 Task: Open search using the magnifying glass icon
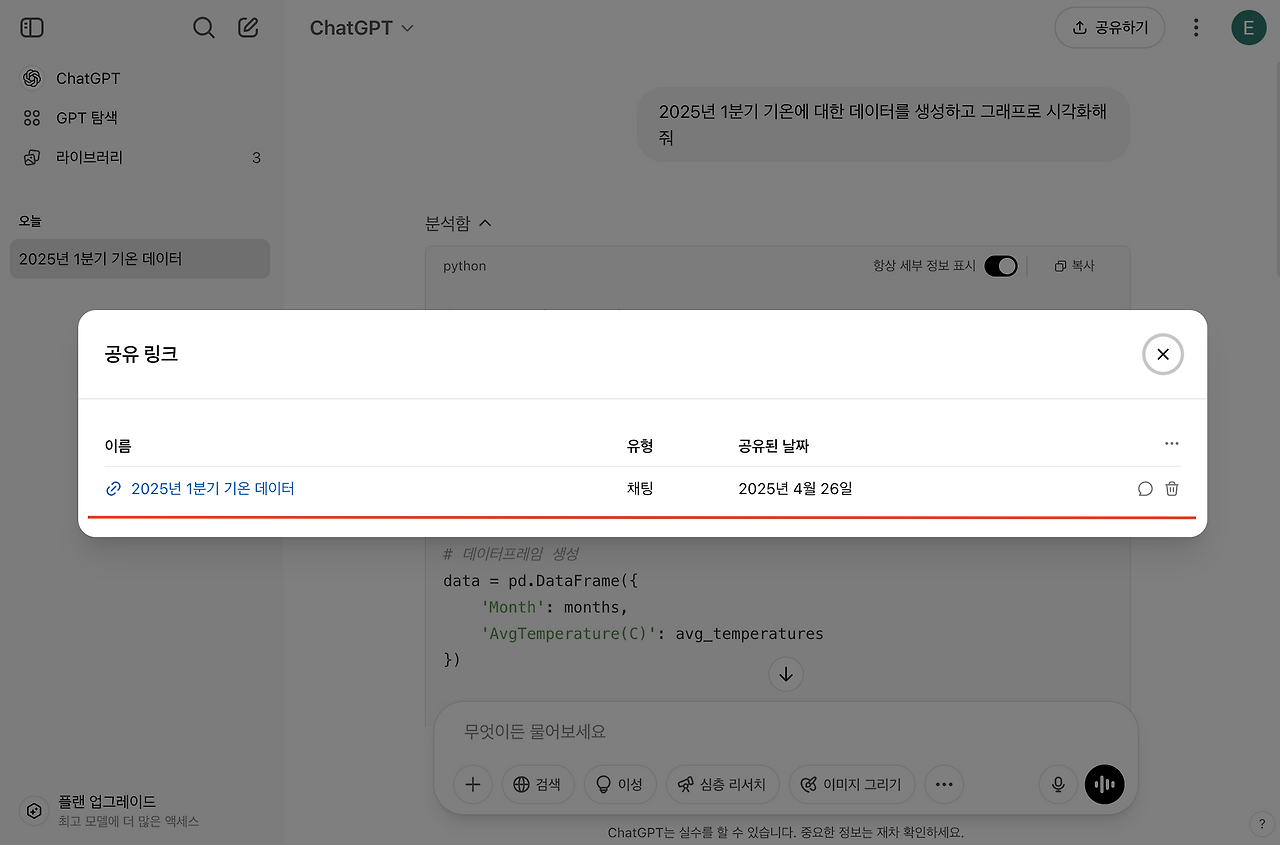pos(204,27)
